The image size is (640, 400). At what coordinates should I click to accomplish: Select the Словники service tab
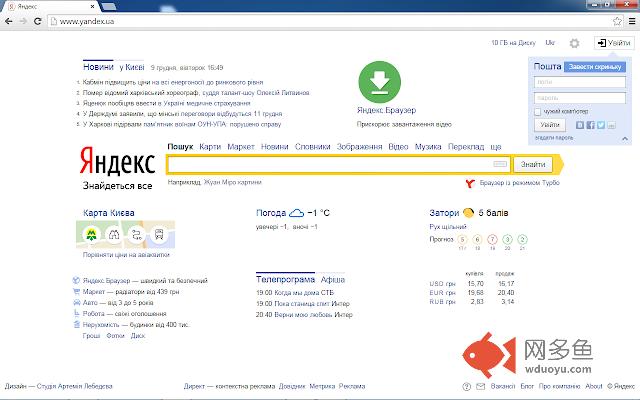pyautogui.click(x=313, y=147)
